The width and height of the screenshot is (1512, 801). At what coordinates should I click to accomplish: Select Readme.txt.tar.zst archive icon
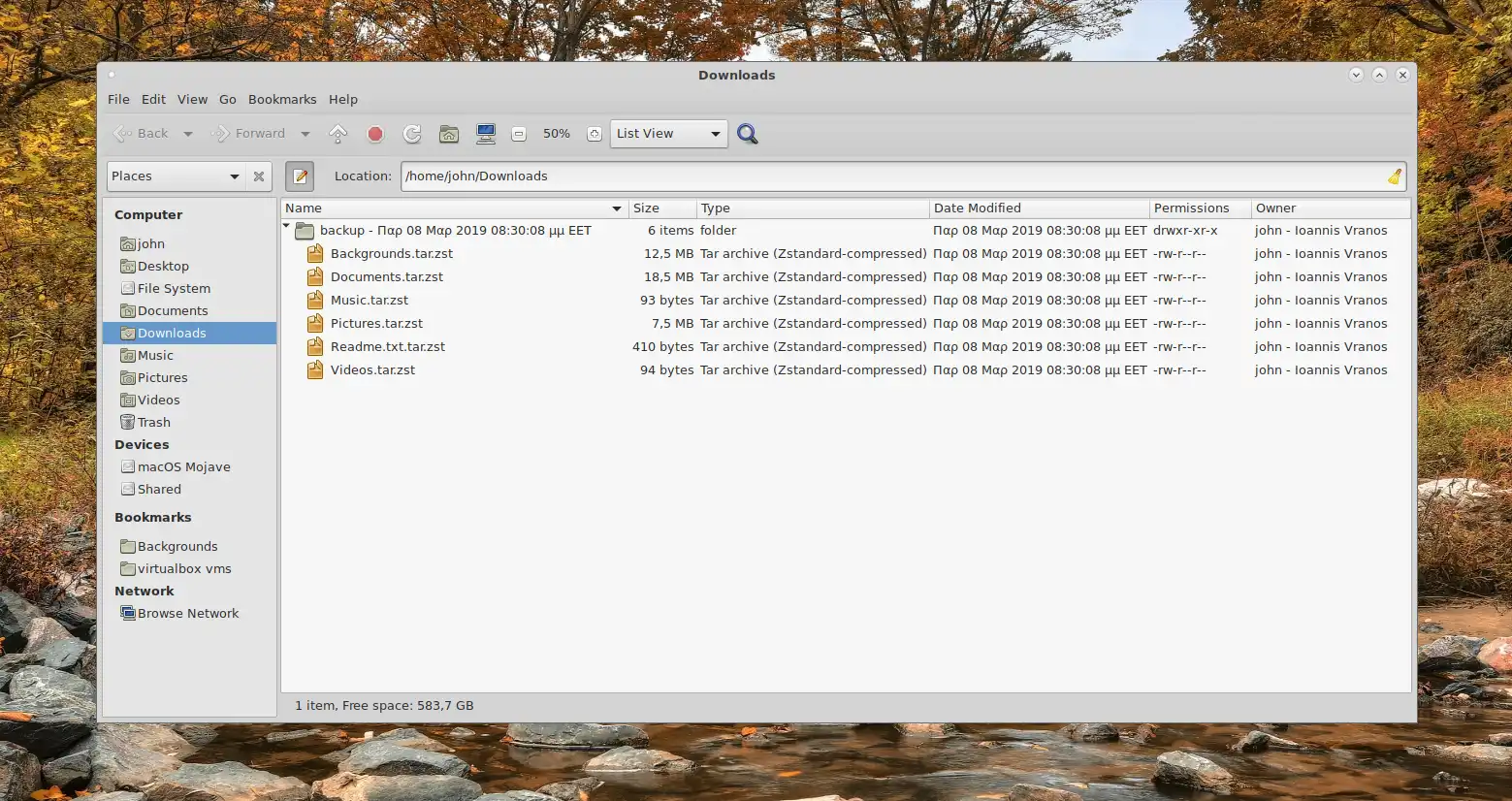[314, 347]
